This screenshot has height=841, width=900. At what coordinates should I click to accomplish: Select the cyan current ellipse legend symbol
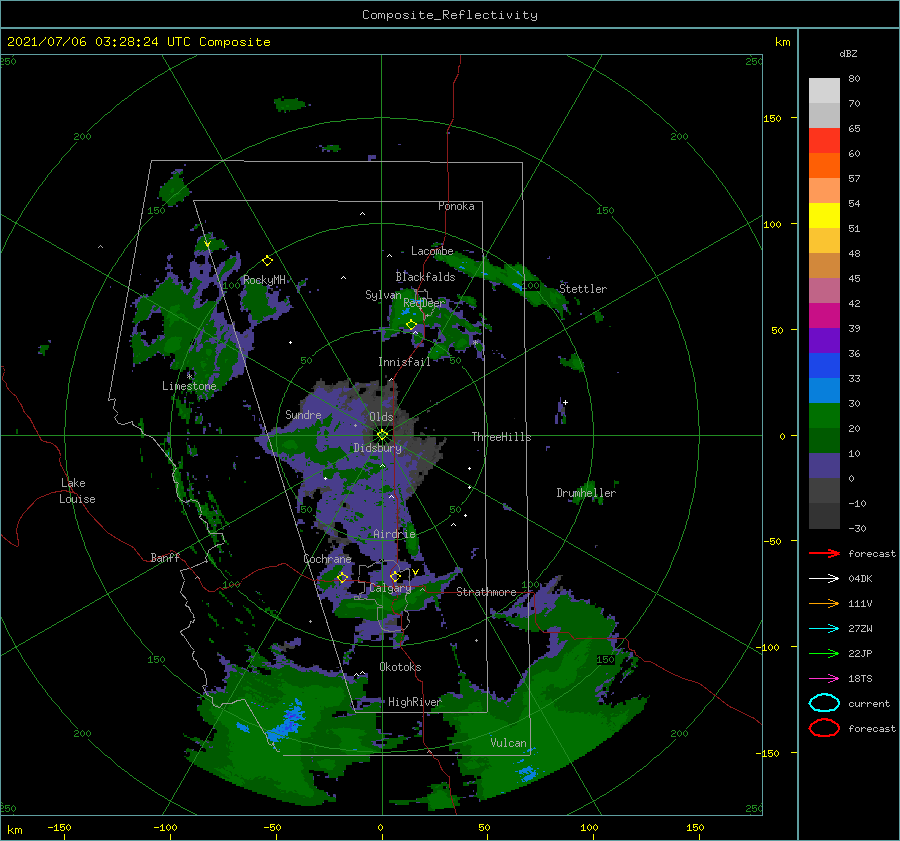pyautogui.click(x=824, y=703)
